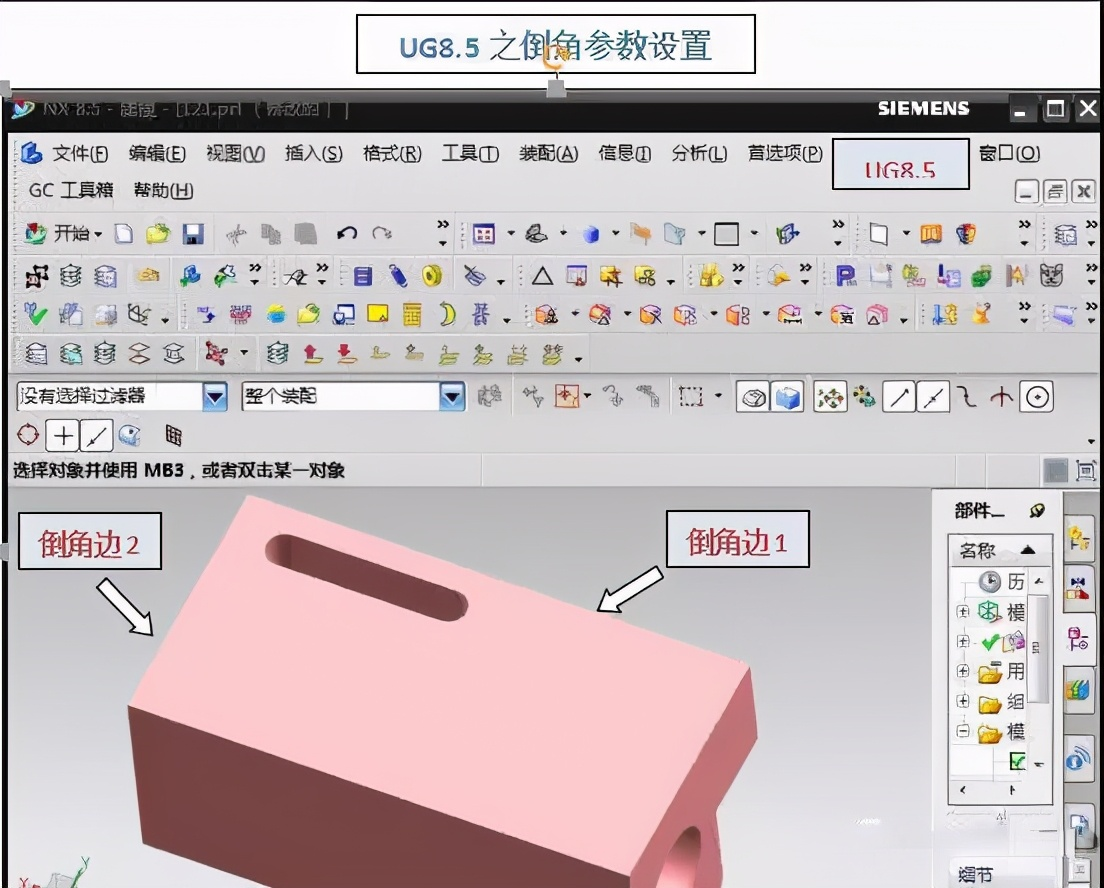Click the Undo arrow icon
The height and width of the screenshot is (888, 1104).
pyautogui.click(x=347, y=232)
